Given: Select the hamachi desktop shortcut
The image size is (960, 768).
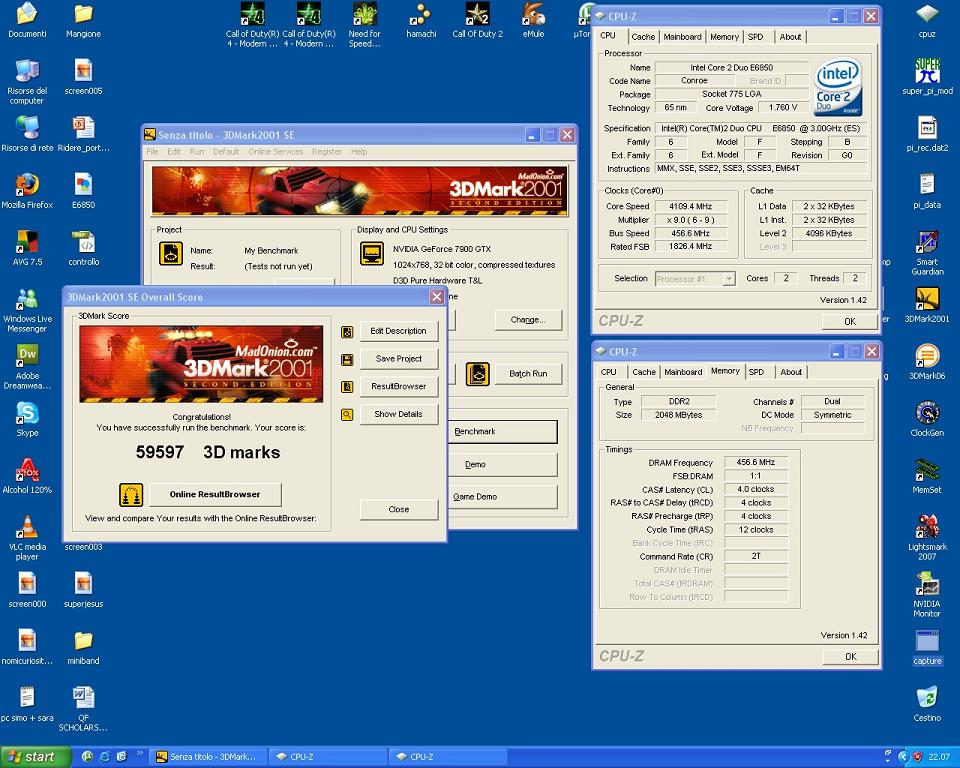Looking at the screenshot, I should coord(421,20).
